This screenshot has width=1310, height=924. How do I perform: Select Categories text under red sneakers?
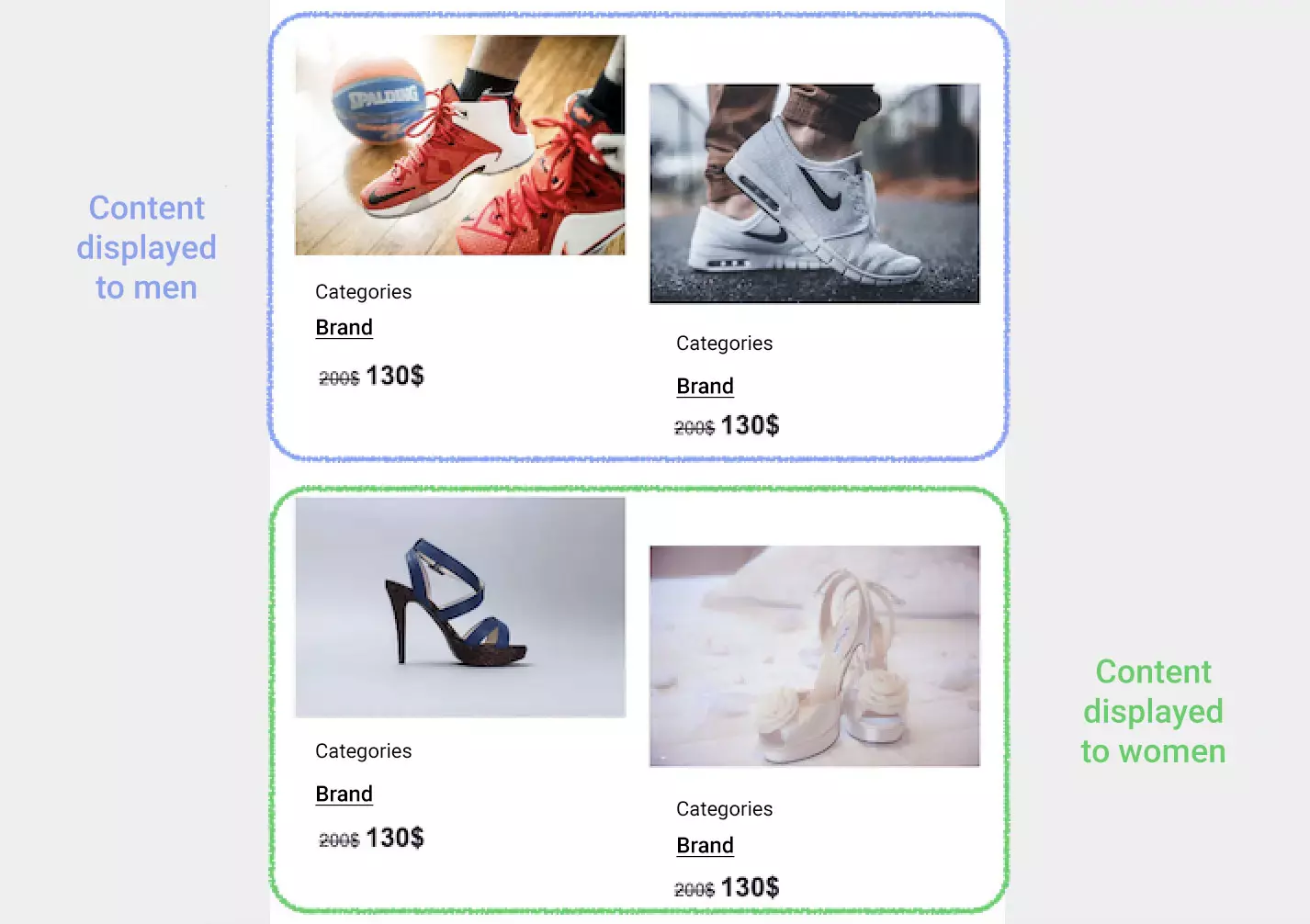tap(364, 292)
